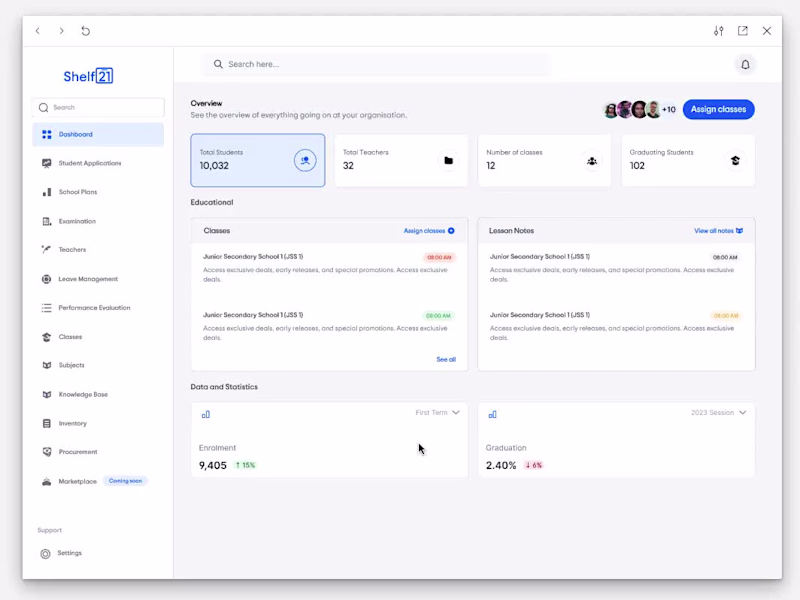Select the Total Students card
800x600 pixels.
[258, 160]
